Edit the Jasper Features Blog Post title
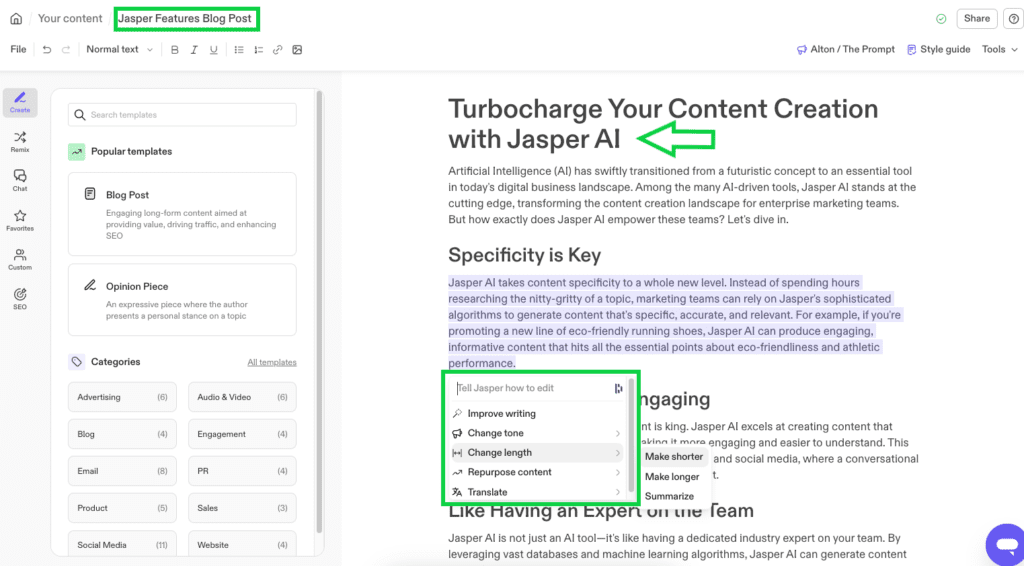The height and width of the screenshot is (566, 1024). tap(185, 18)
